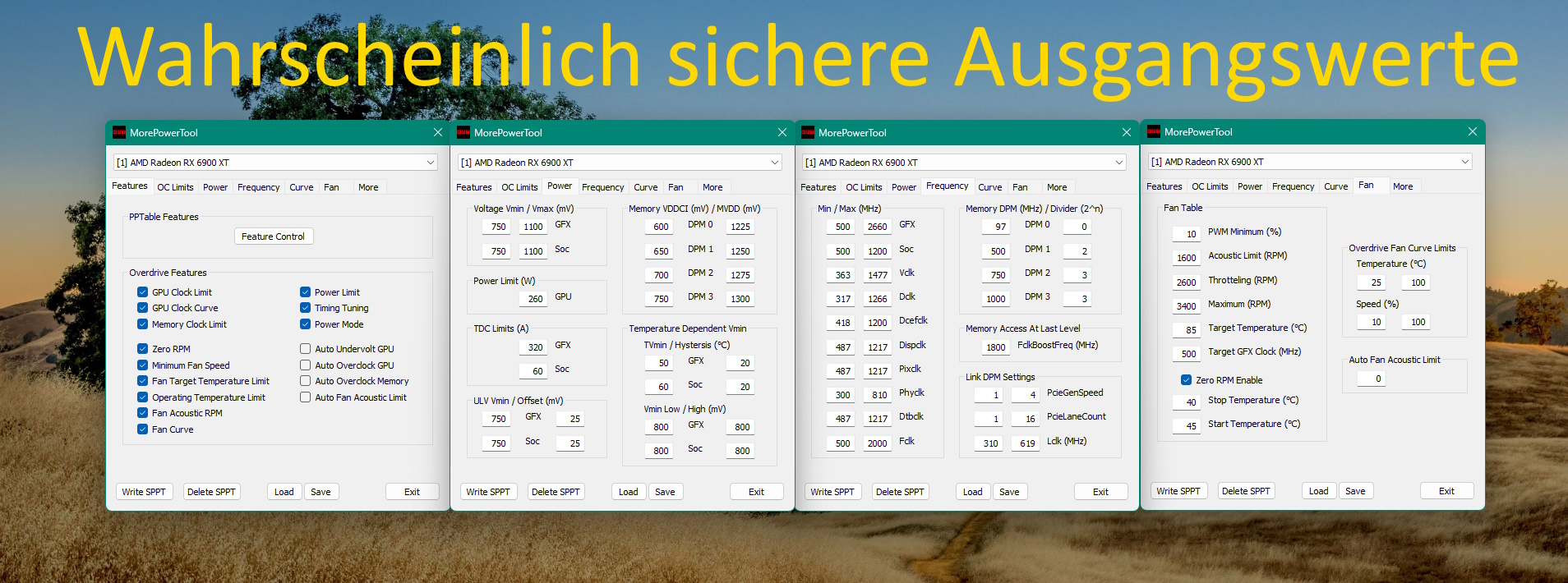The image size is (1568, 583).
Task: Edit Maximum RPM field showing 3400
Action: 1186,306
